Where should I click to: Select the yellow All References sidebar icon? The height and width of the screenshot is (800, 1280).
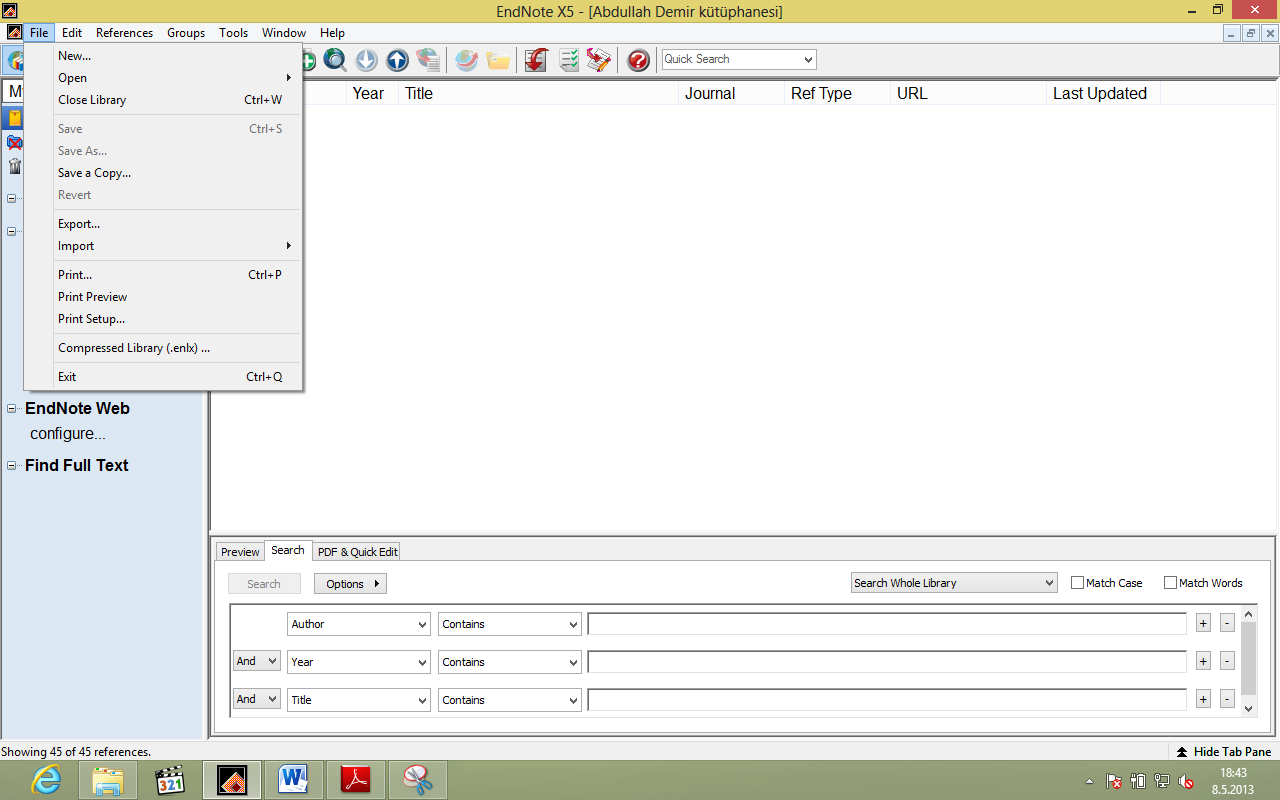tap(15, 118)
